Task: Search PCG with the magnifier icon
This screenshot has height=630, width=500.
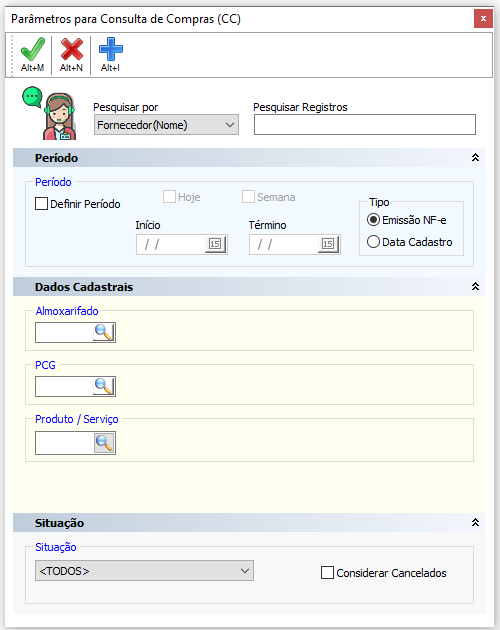Action: 104,387
